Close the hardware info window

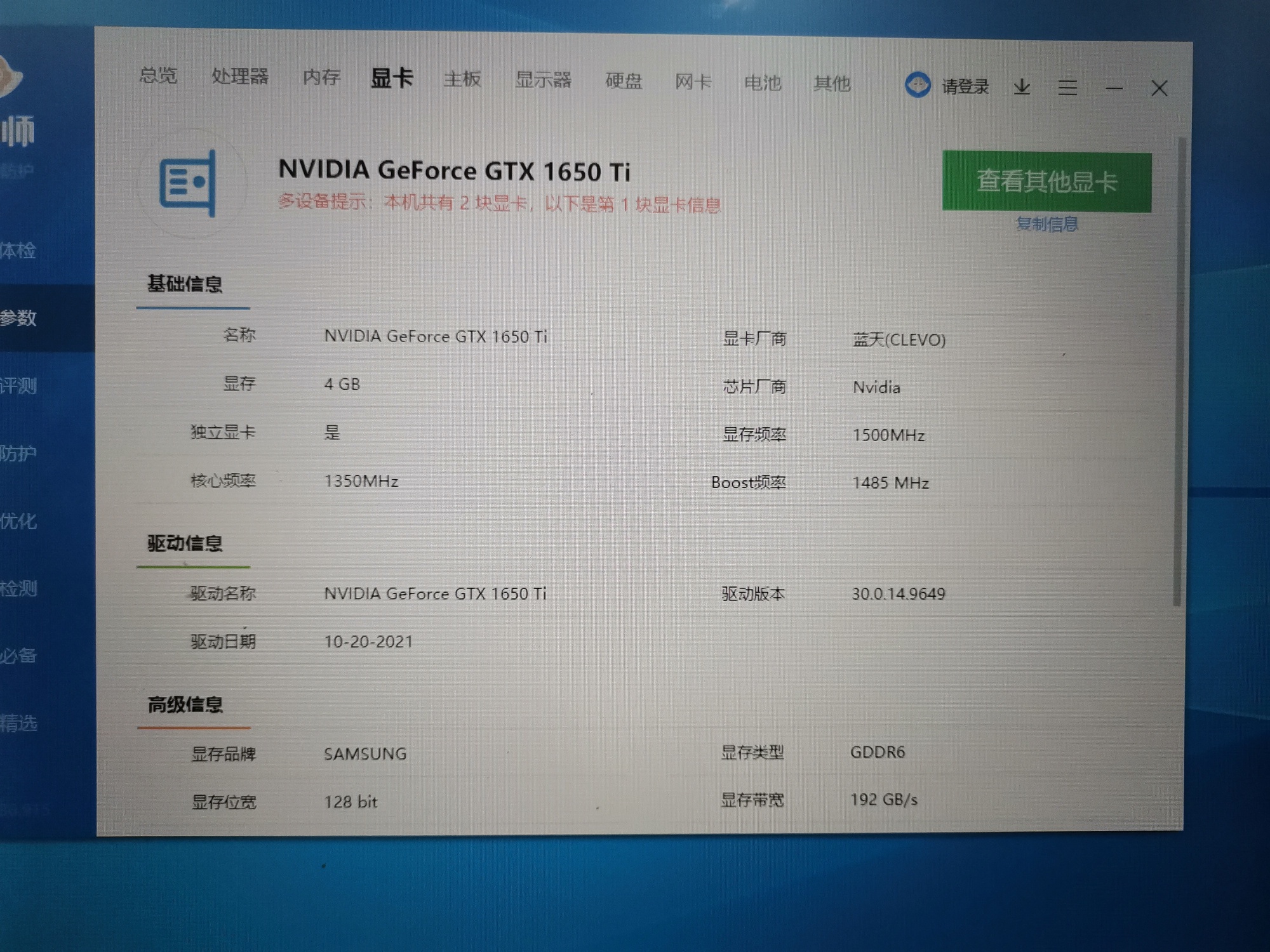pos(1160,89)
